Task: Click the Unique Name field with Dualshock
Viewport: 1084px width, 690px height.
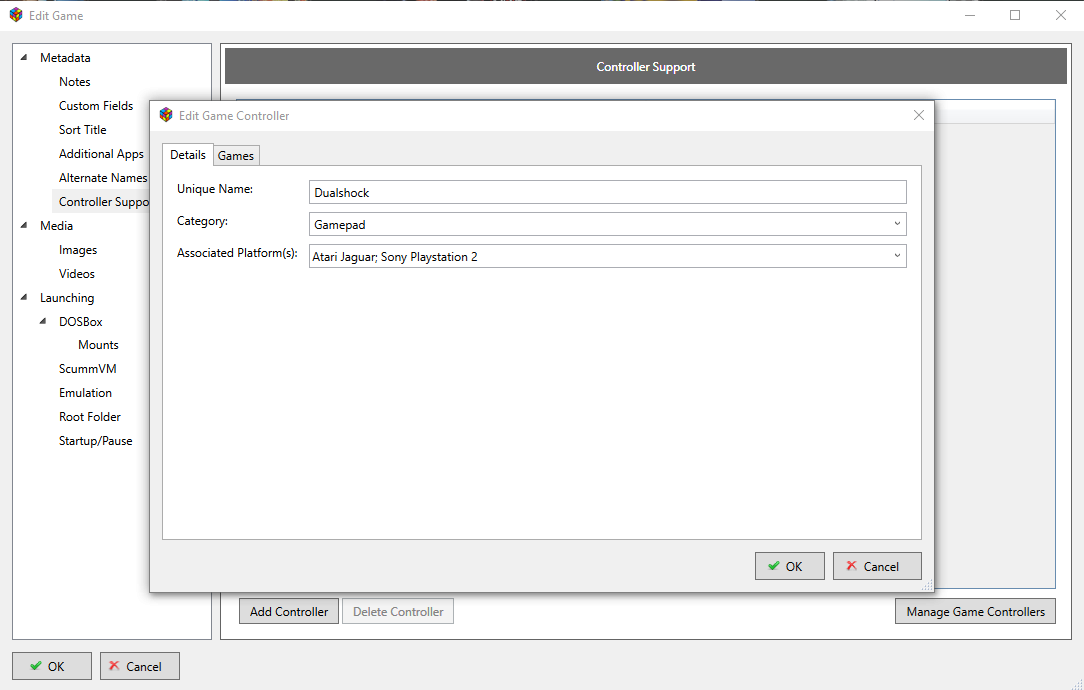Action: pos(607,192)
